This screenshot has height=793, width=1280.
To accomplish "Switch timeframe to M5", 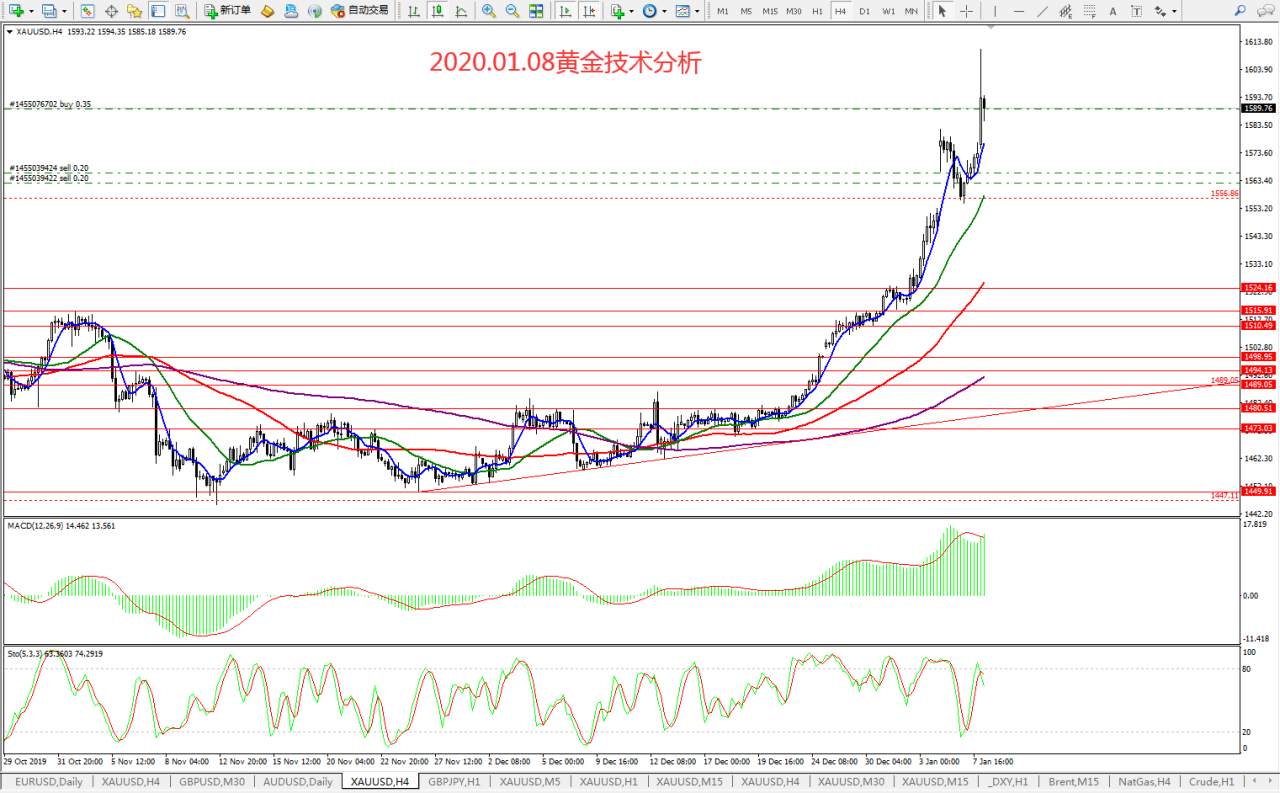I will tap(746, 10).
